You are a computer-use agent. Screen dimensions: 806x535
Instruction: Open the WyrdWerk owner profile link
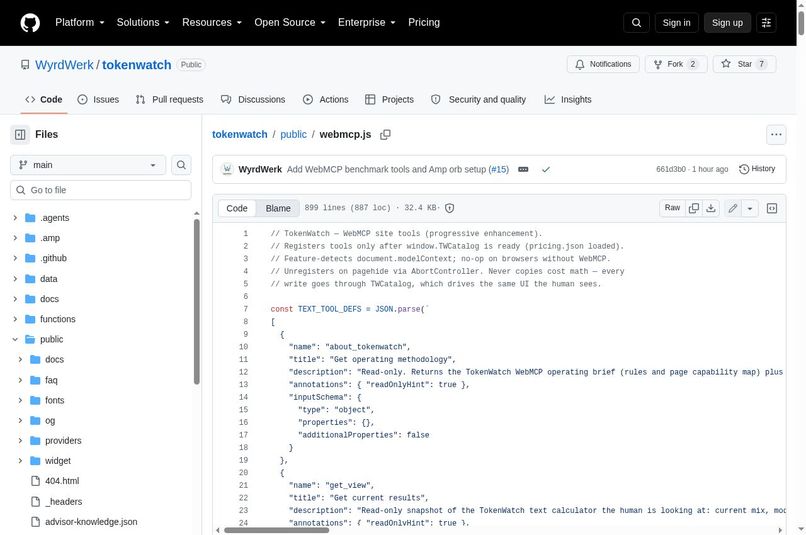coord(64,65)
